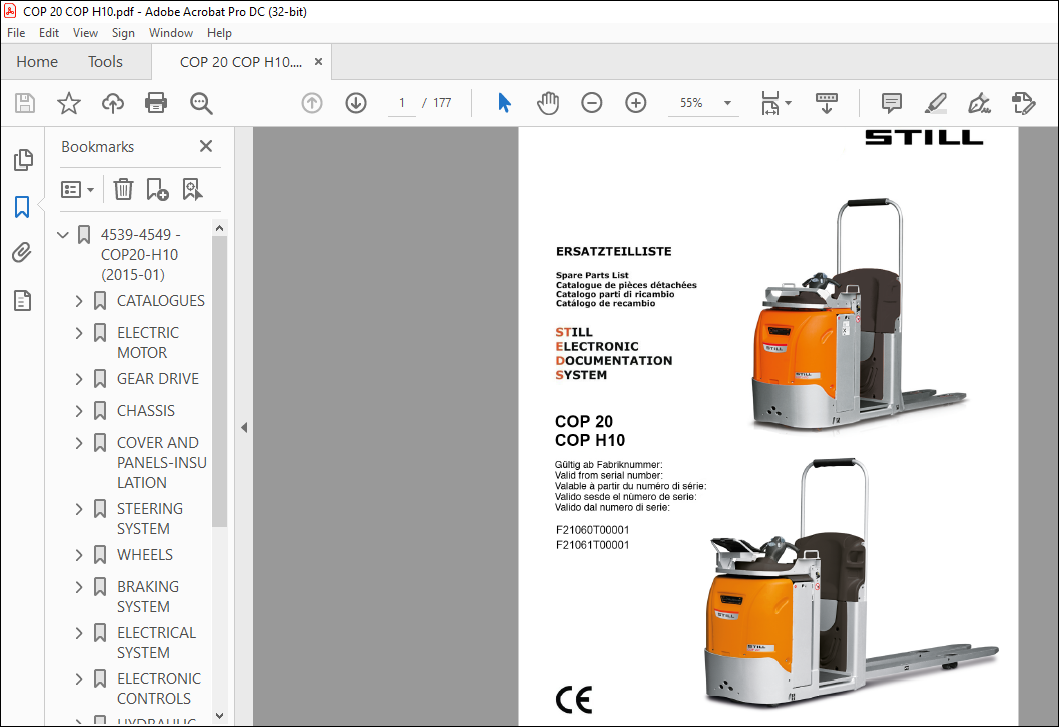Screen dimensions: 1059x727
Task: Add document to starred favorites
Action: tap(68, 103)
